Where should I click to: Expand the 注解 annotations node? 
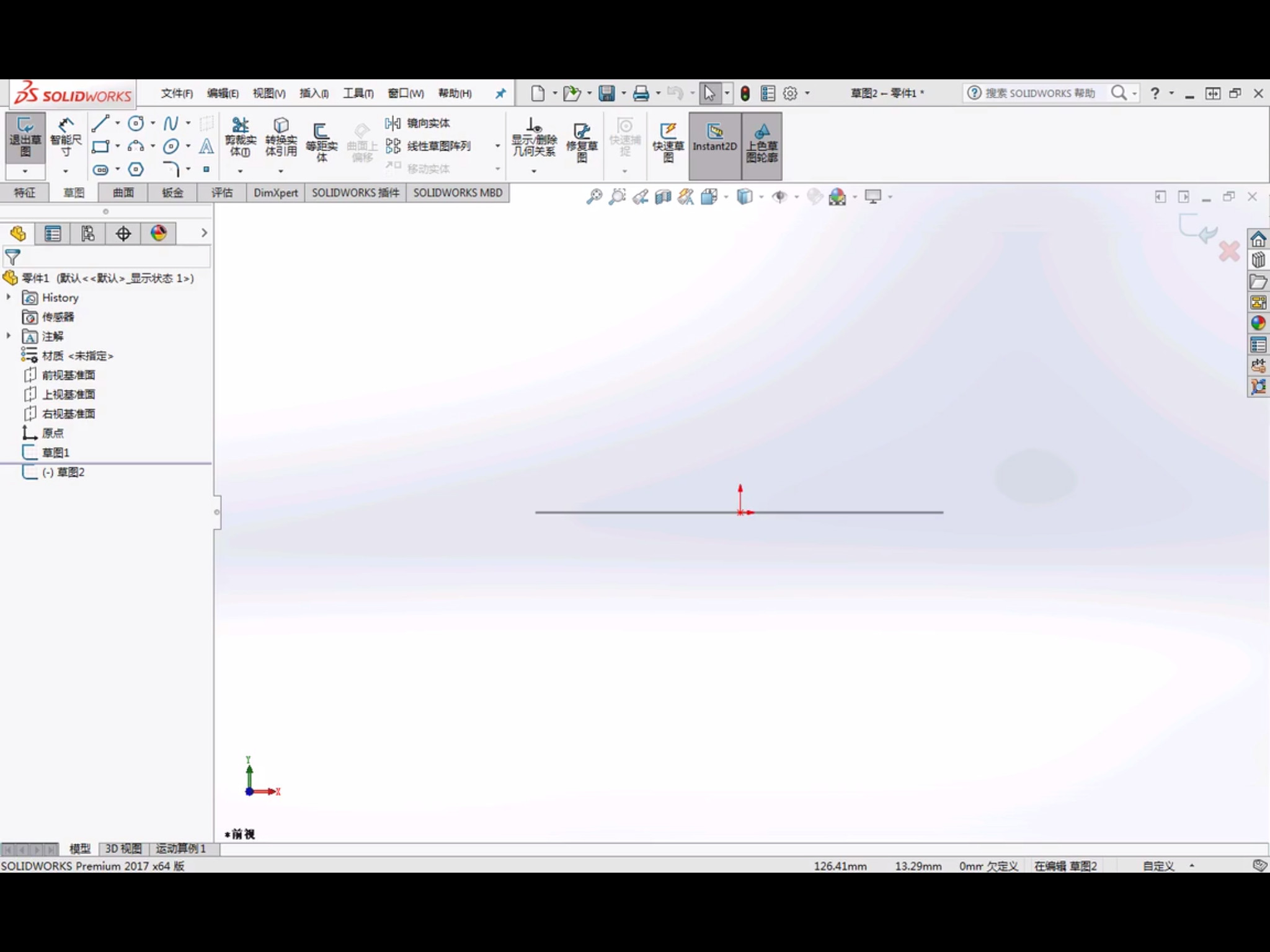coord(8,335)
